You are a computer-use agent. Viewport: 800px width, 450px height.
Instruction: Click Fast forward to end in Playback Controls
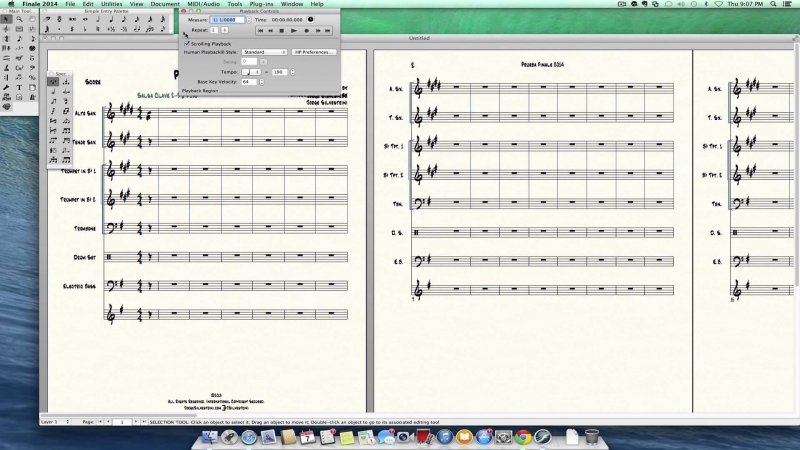[x=328, y=31]
